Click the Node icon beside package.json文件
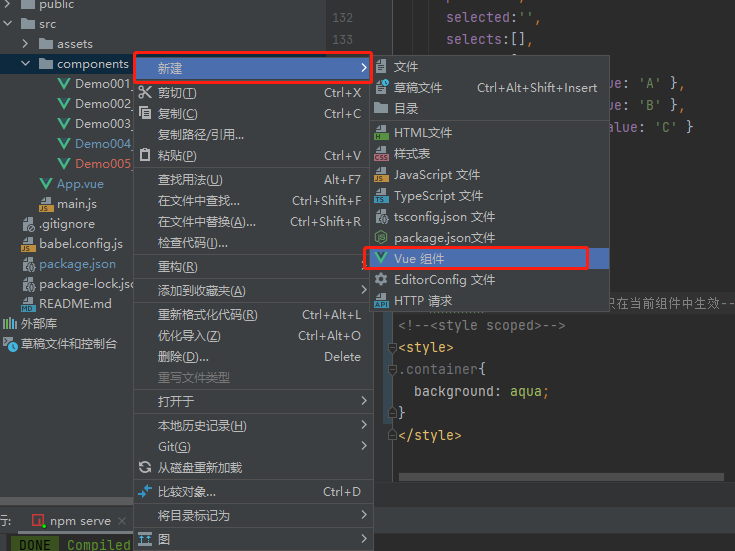 click(x=381, y=237)
